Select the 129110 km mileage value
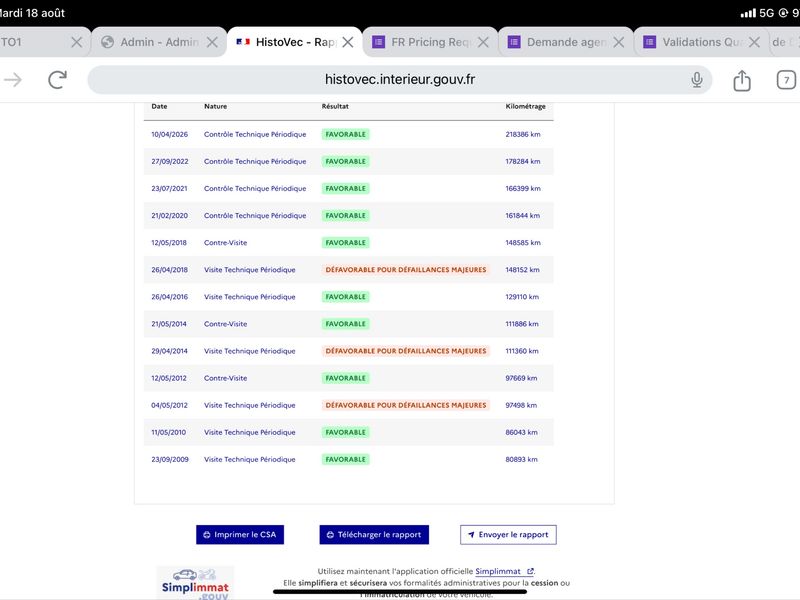 522,296
